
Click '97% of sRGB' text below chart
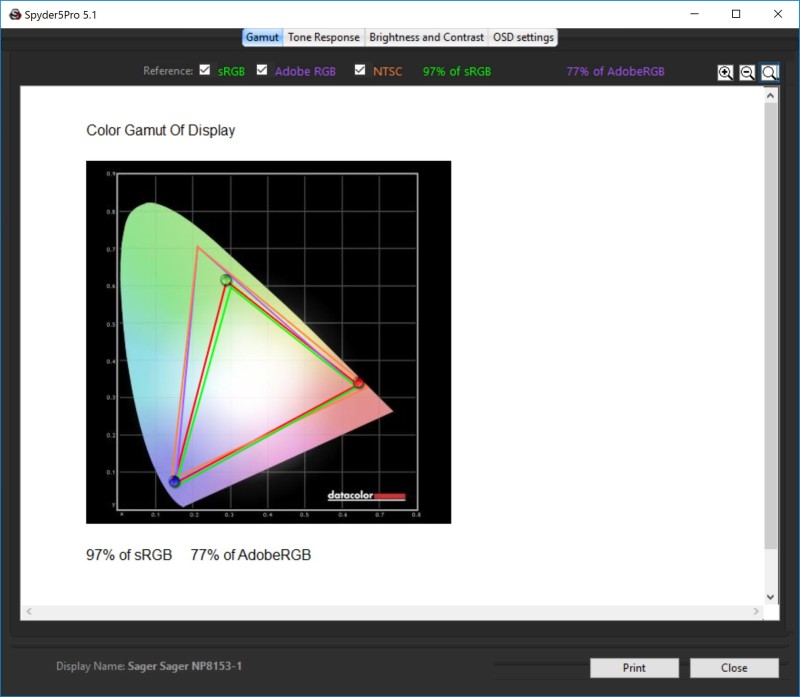[x=129, y=555]
